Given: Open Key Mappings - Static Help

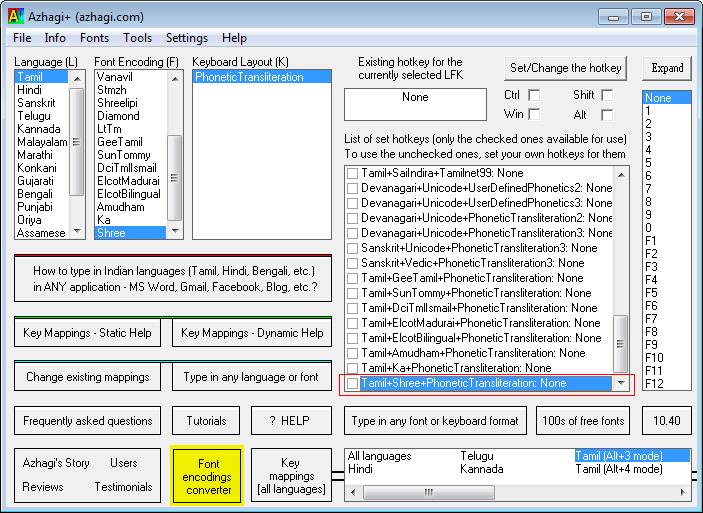Looking at the screenshot, I should coord(87,333).
